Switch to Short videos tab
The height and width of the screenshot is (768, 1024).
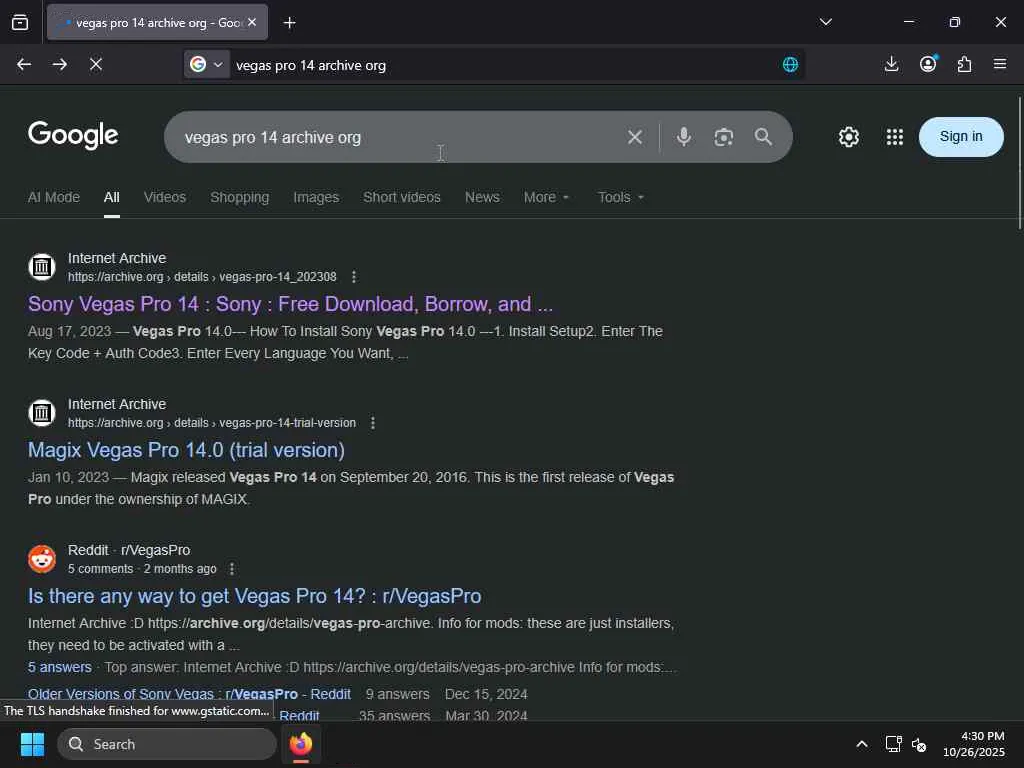(x=402, y=197)
